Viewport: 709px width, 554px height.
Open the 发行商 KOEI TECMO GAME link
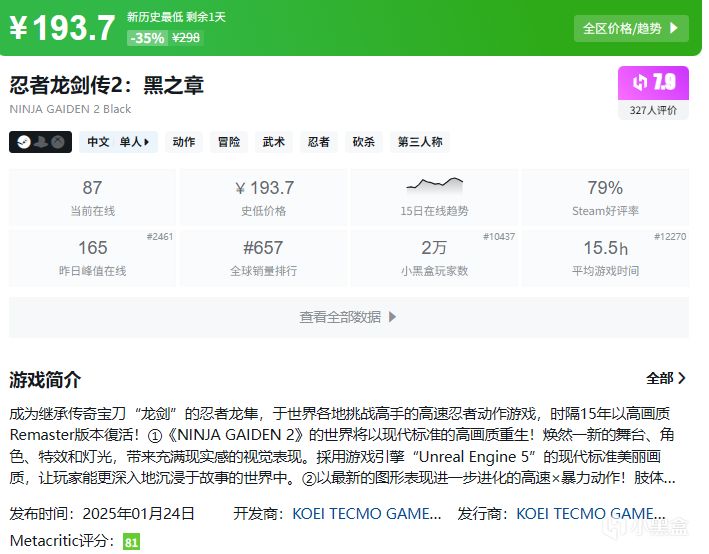tap(591, 514)
